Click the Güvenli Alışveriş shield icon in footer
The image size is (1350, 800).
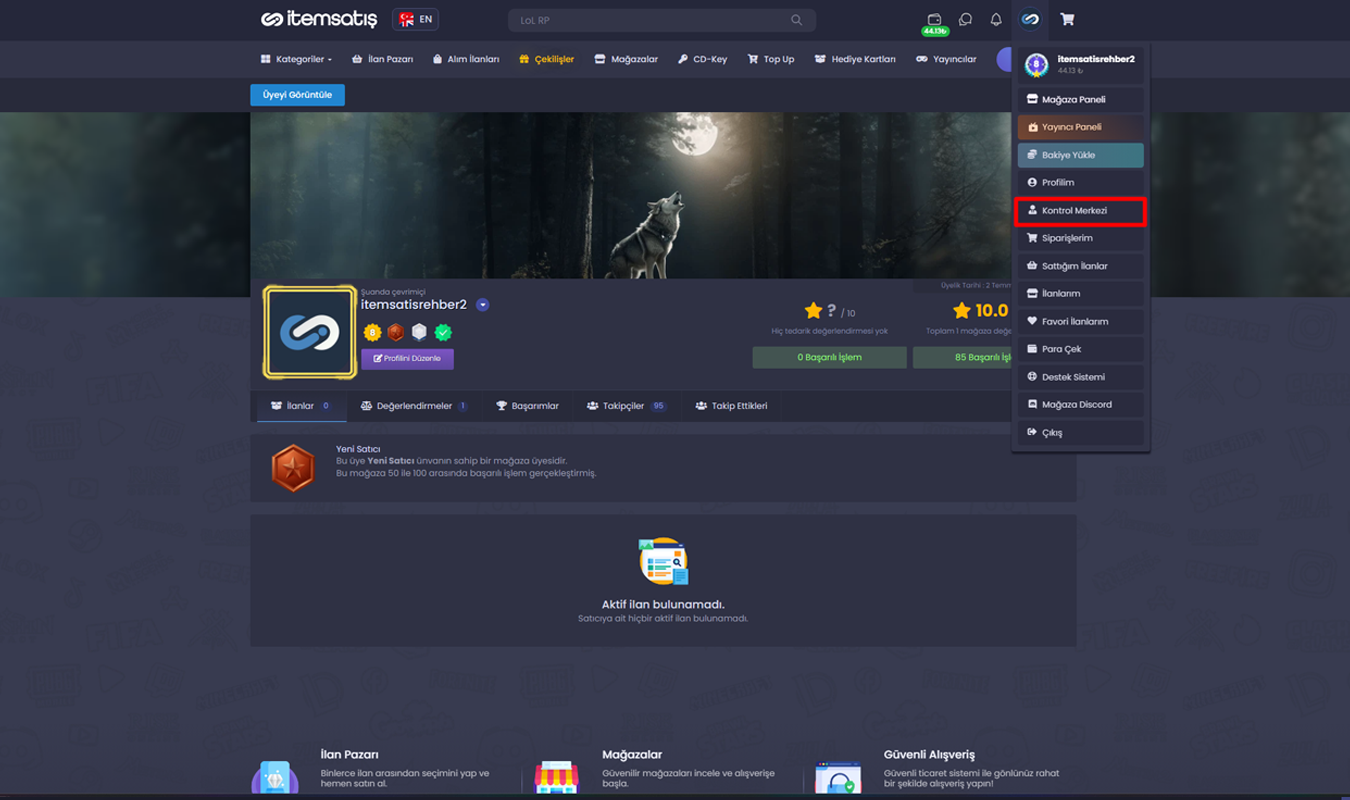click(838, 777)
